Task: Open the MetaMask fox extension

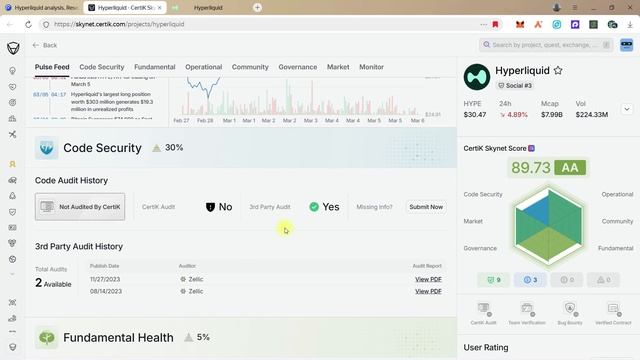Action: click(520, 24)
